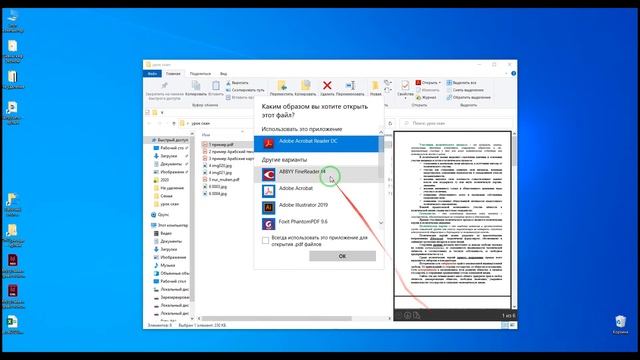Image resolution: width=640 pixels, height=360 pixels.
Task: Tick the always use this app checkbox
Action: pos(265,240)
